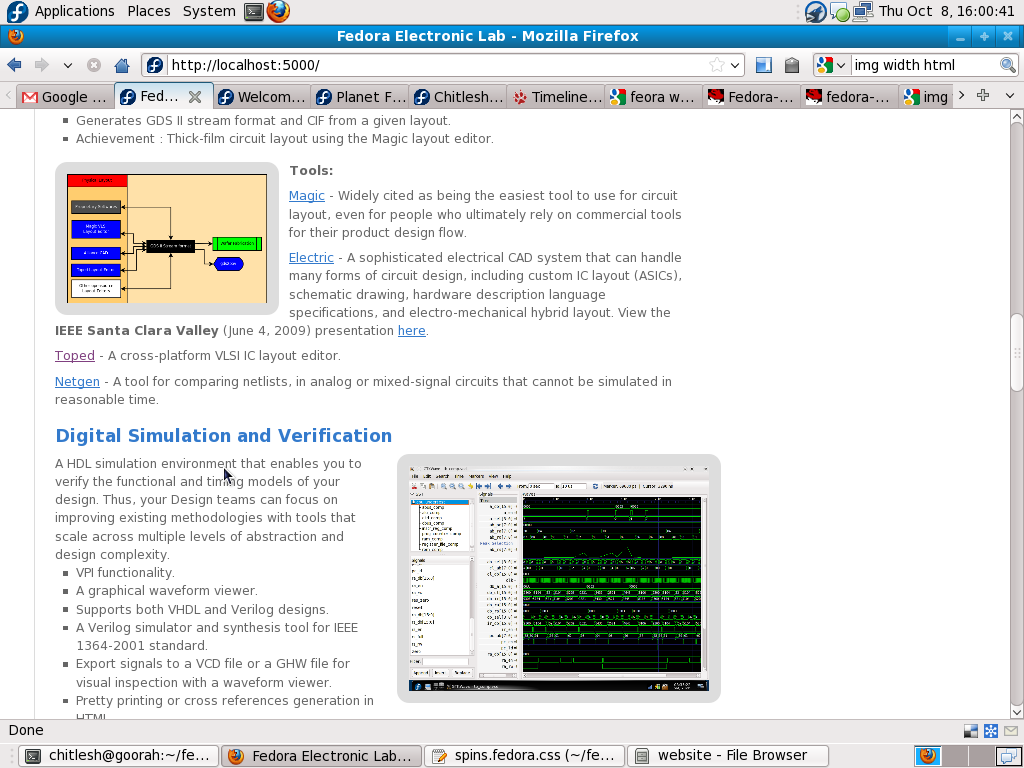Click the status bar mail envelope icon
This screenshot has width=1024, height=768.
(x=1011, y=731)
